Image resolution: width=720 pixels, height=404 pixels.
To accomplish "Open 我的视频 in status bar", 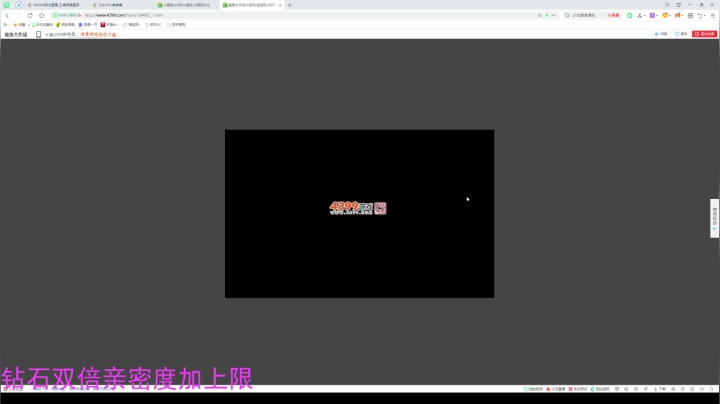I will coord(533,389).
